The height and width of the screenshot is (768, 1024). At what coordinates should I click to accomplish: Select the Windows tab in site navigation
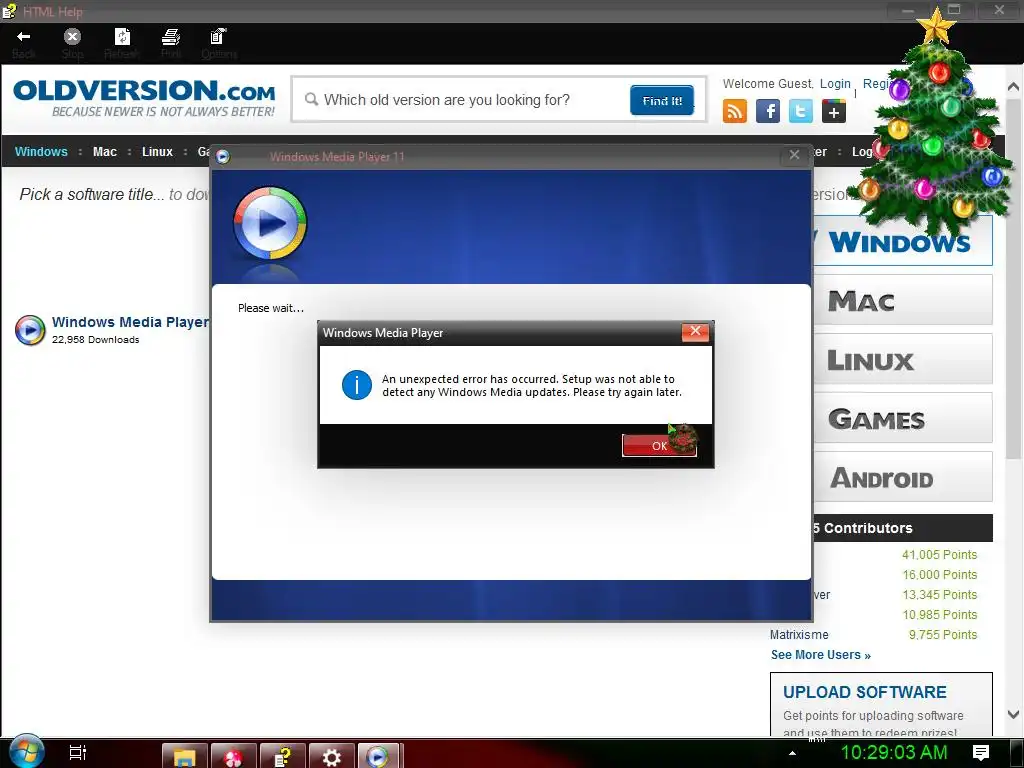(41, 152)
